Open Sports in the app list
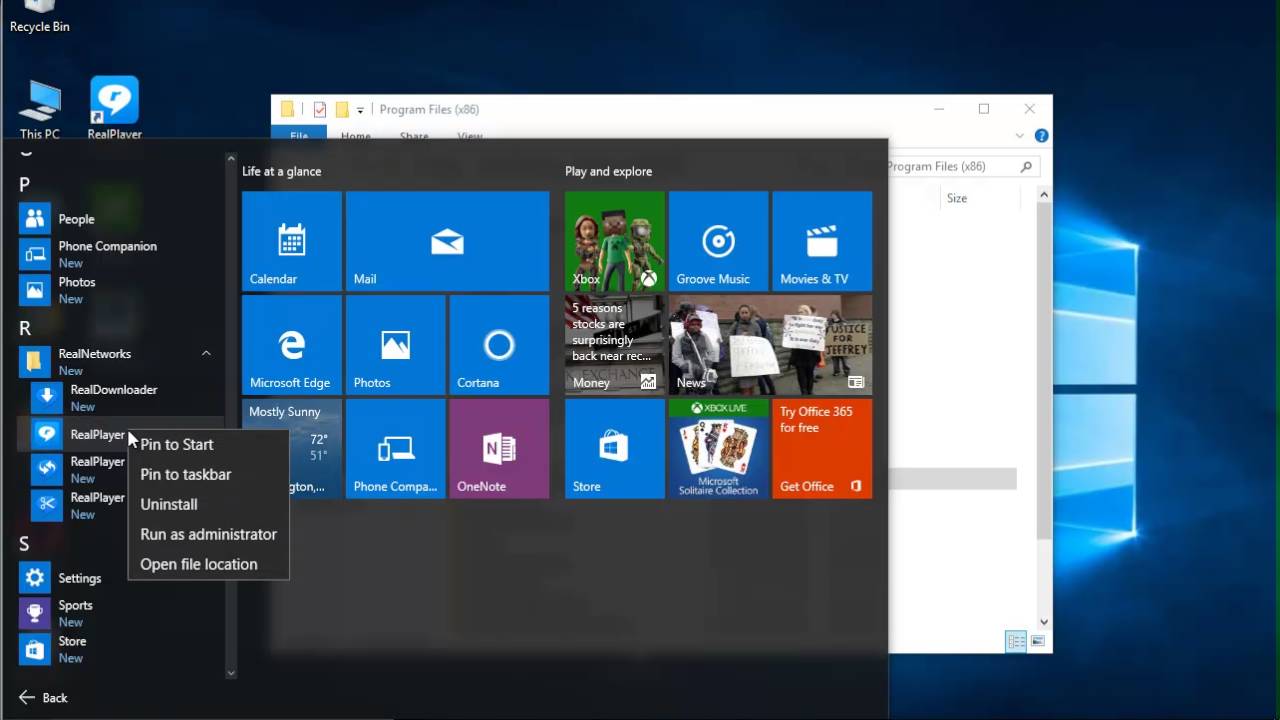This screenshot has height=720, width=1280. tap(120, 613)
